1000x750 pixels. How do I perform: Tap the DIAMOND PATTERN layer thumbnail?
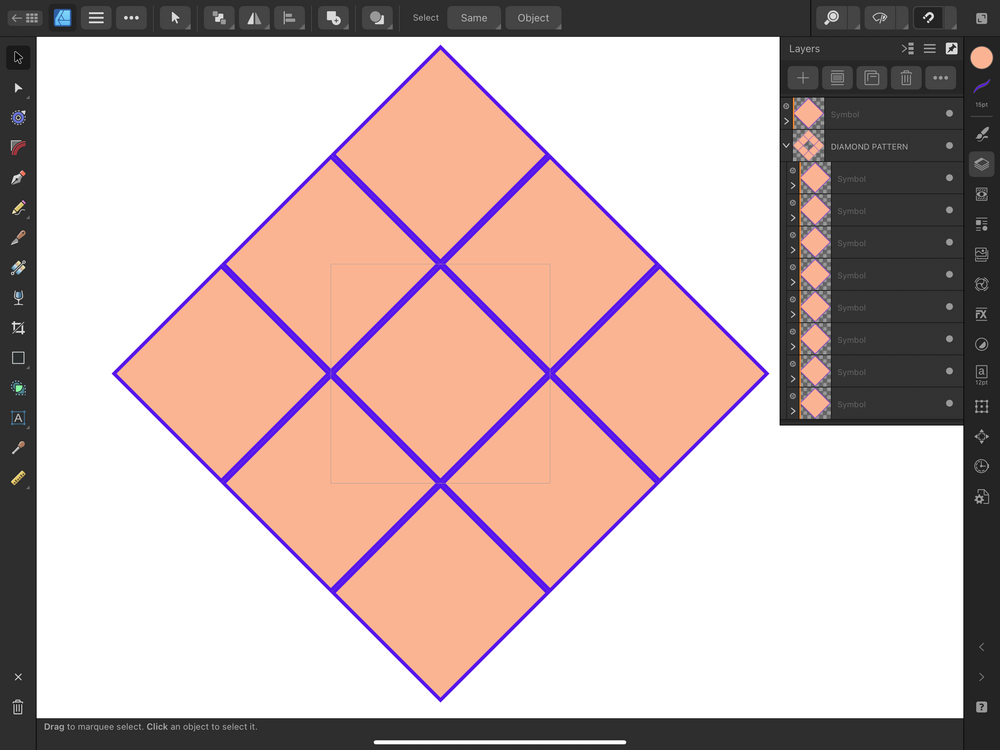[810, 145]
